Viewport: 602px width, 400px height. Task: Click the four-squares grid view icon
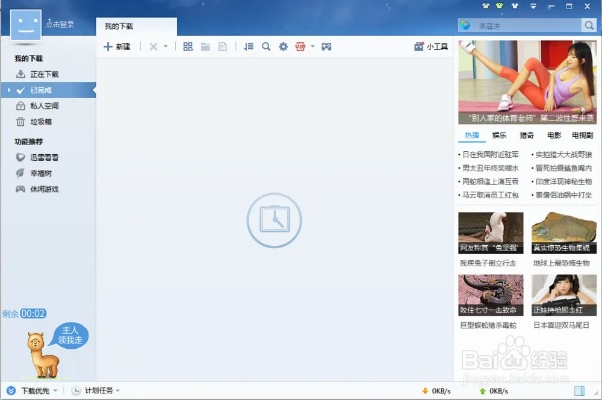click(188, 46)
